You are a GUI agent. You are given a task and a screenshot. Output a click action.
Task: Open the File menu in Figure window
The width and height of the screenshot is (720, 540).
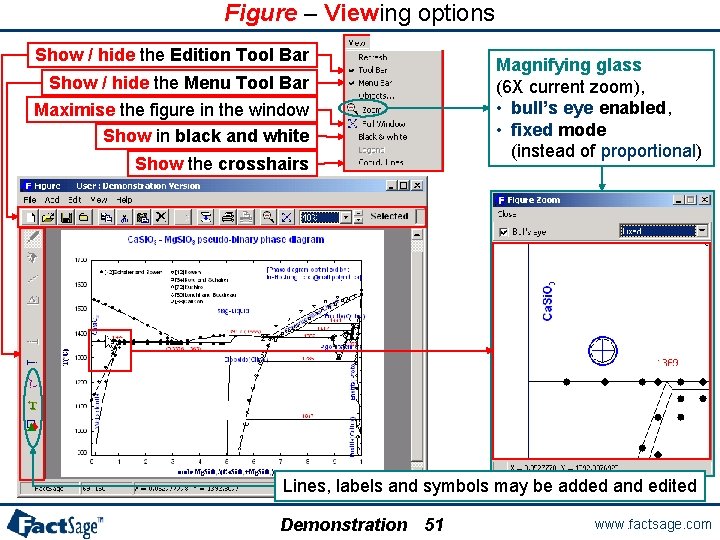[x=30, y=200]
